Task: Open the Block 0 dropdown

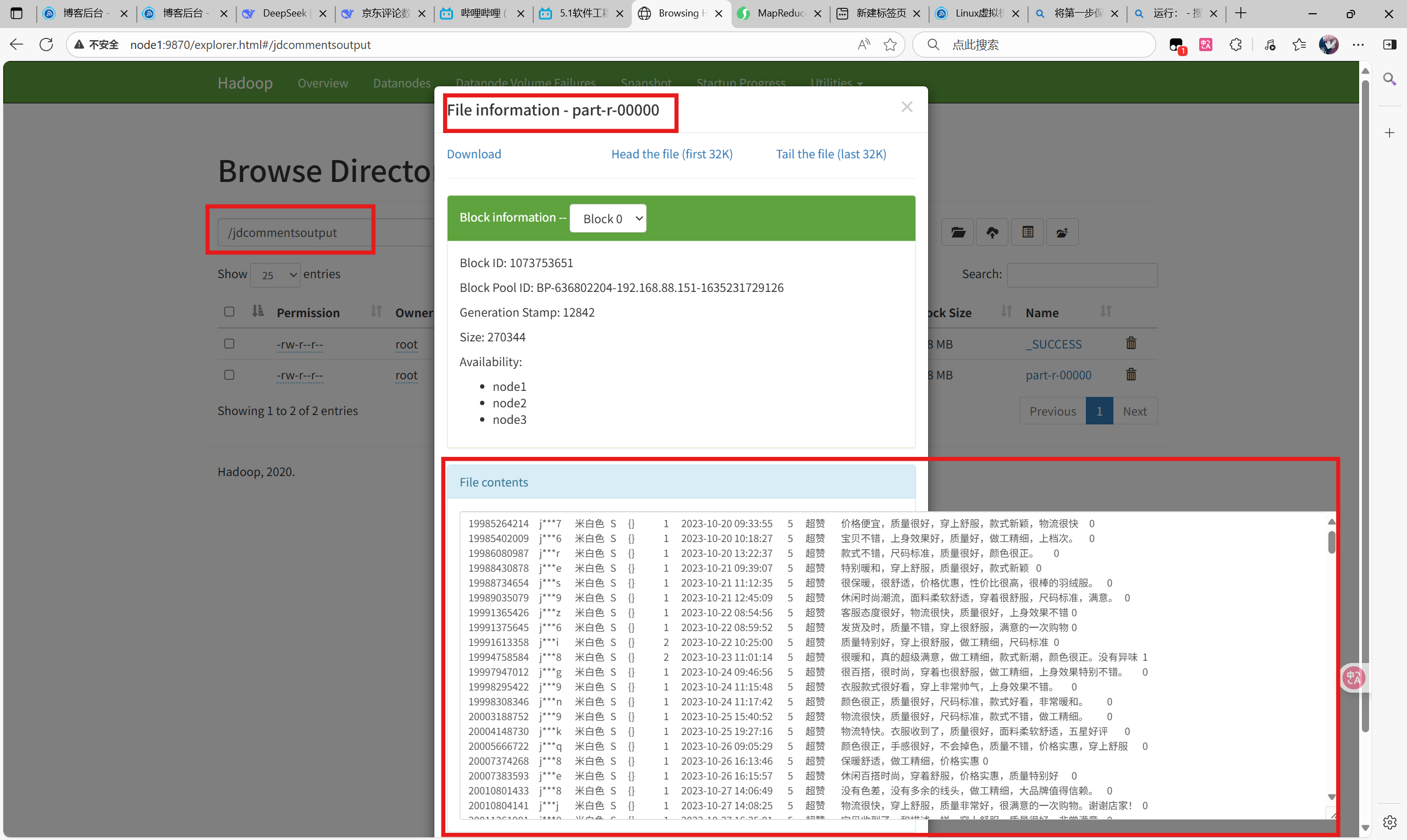Action: pos(608,218)
